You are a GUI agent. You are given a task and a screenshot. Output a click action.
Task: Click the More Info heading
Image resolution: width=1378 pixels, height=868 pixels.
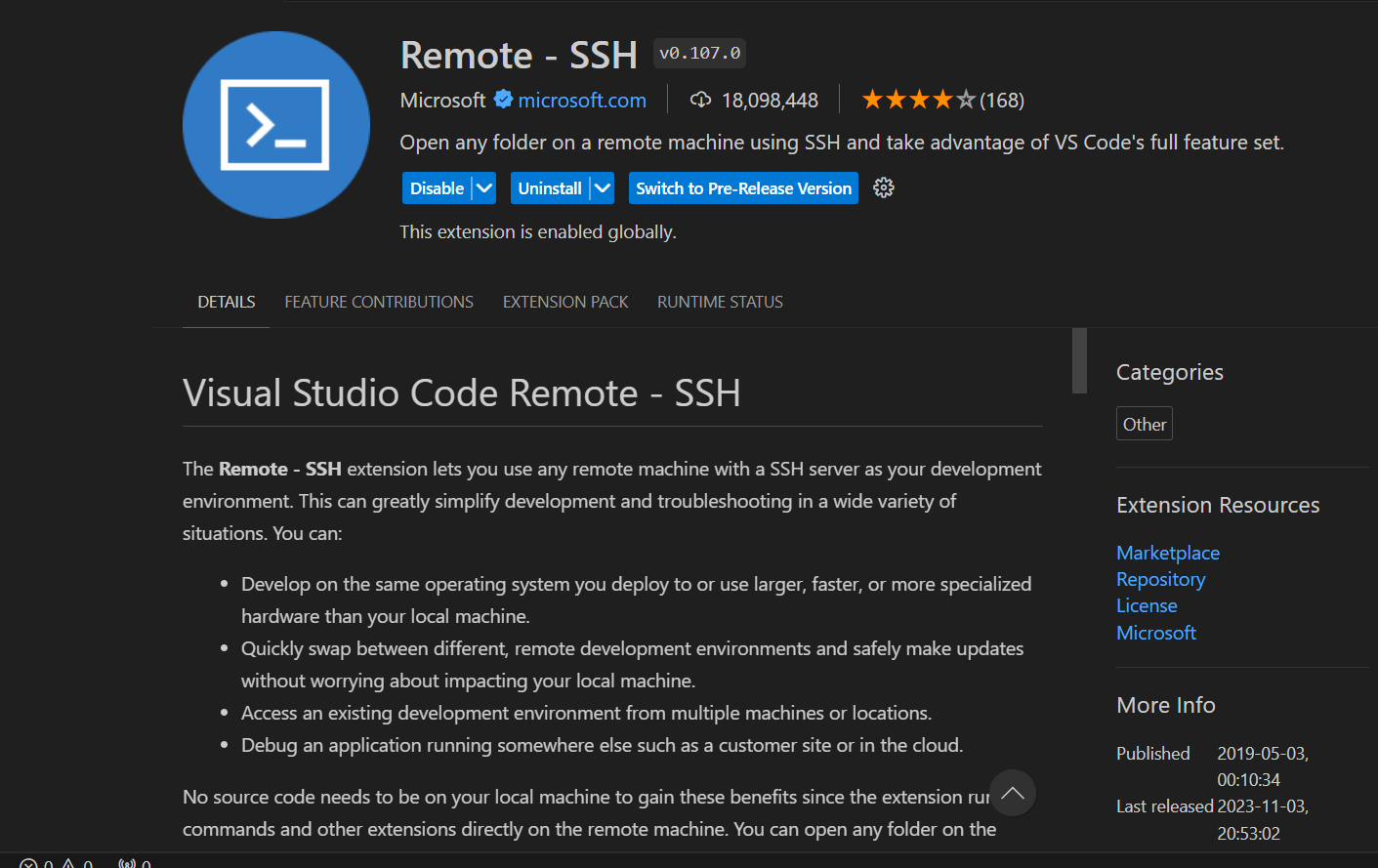(1166, 705)
